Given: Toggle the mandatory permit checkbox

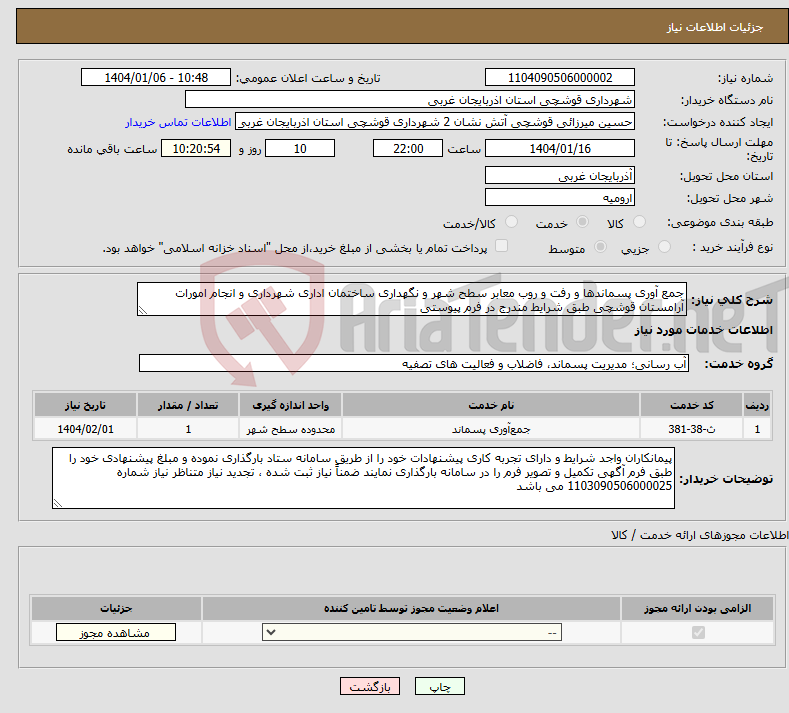Looking at the screenshot, I should pyautogui.click(x=698, y=632).
